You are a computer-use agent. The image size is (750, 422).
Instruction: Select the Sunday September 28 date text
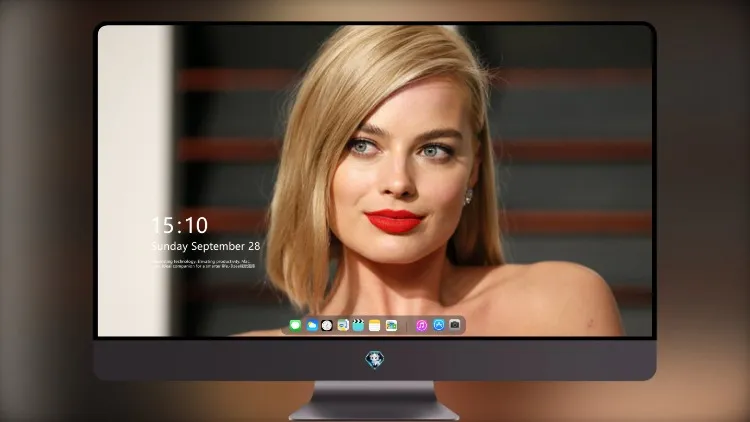point(206,246)
